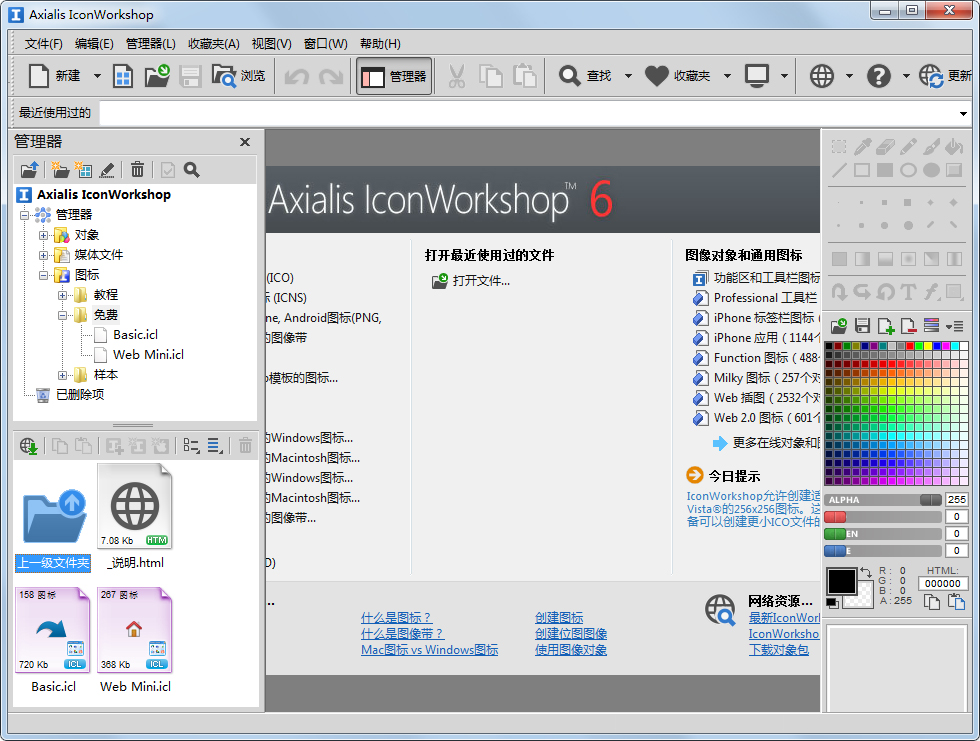Select Web Mini.icl in the tree
This screenshot has width=980, height=741.
pyautogui.click(x=148, y=355)
